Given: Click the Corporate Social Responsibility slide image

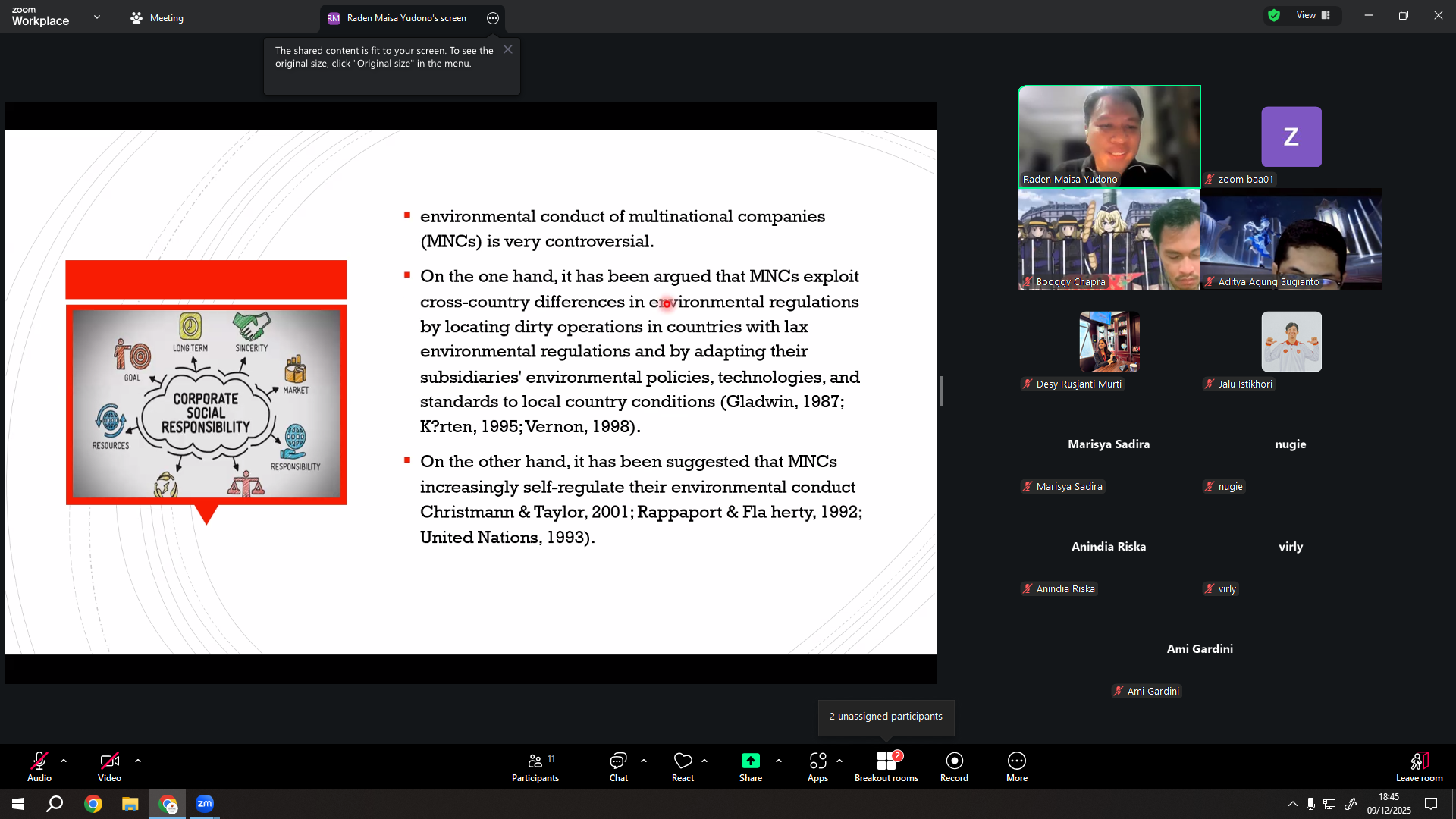Looking at the screenshot, I should coord(206,403).
